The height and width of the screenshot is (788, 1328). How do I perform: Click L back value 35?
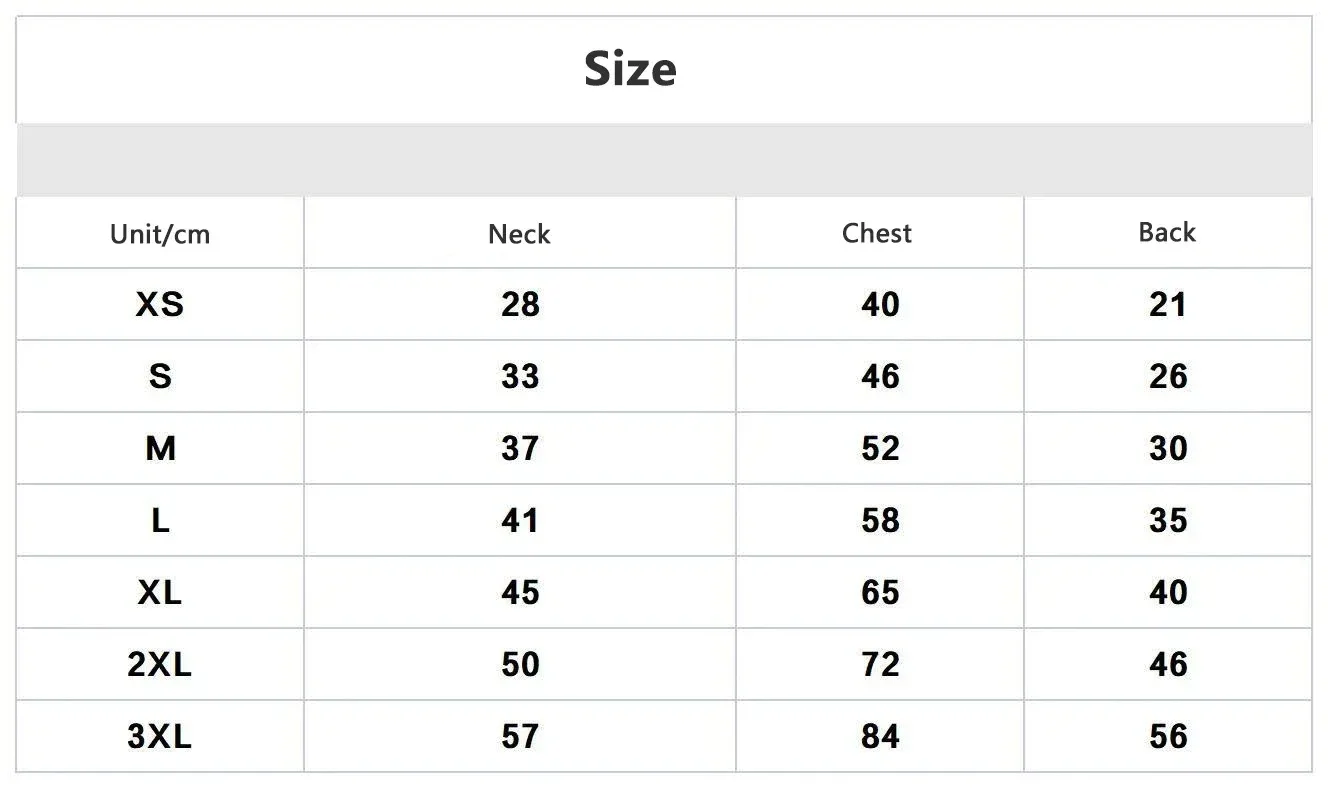click(x=1168, y=520)
